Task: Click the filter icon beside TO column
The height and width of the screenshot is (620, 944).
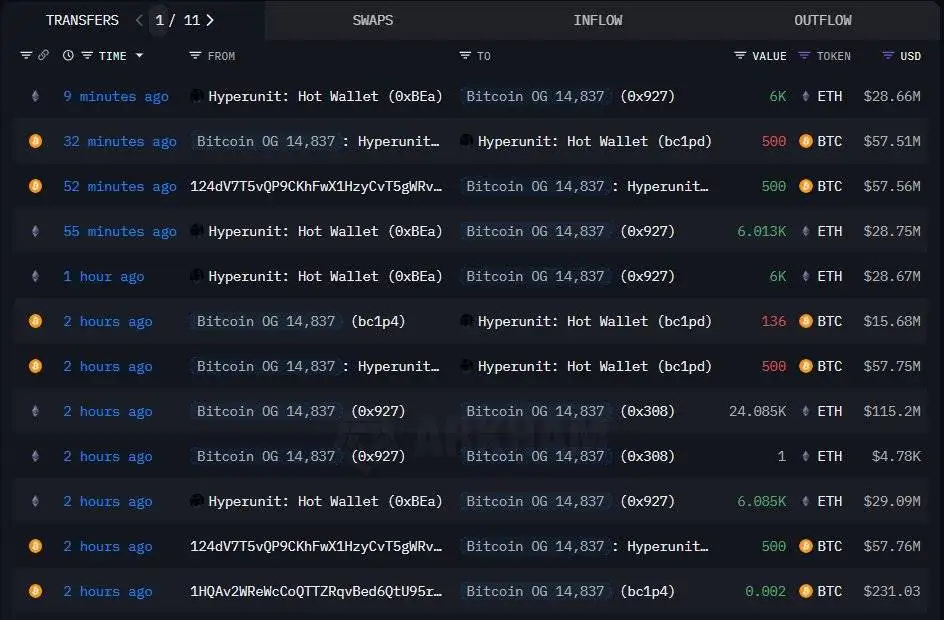Action: [464, 56]
